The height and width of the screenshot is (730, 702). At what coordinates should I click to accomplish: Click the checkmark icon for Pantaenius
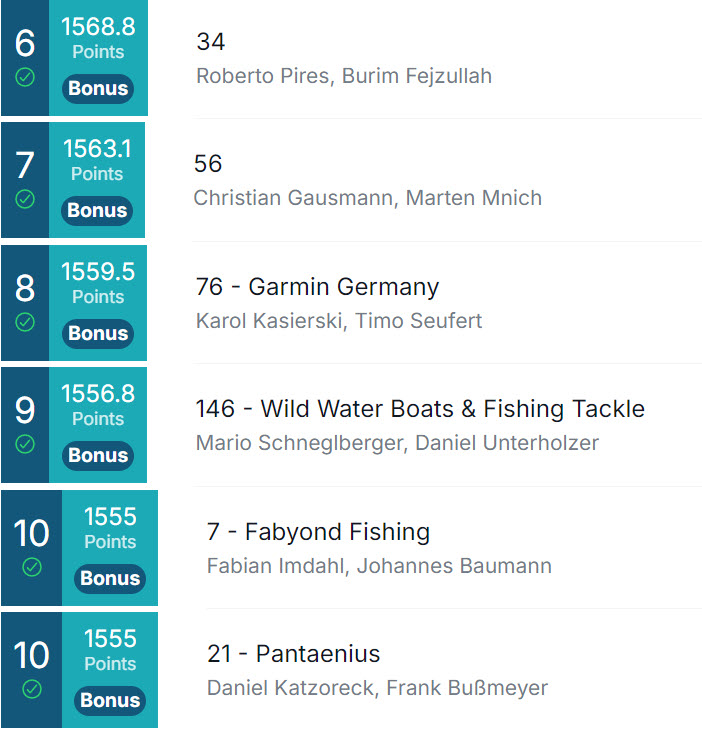coord(32,689)
